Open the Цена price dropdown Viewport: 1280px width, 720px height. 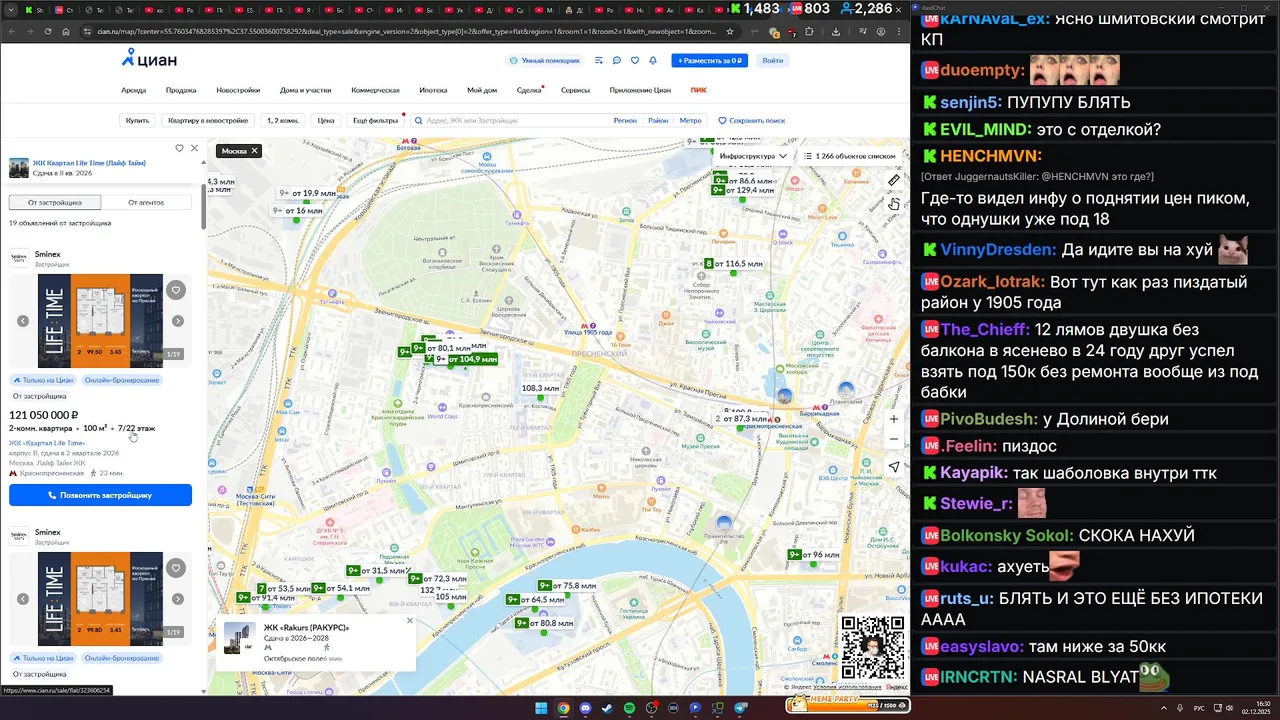tap(326, 120)
